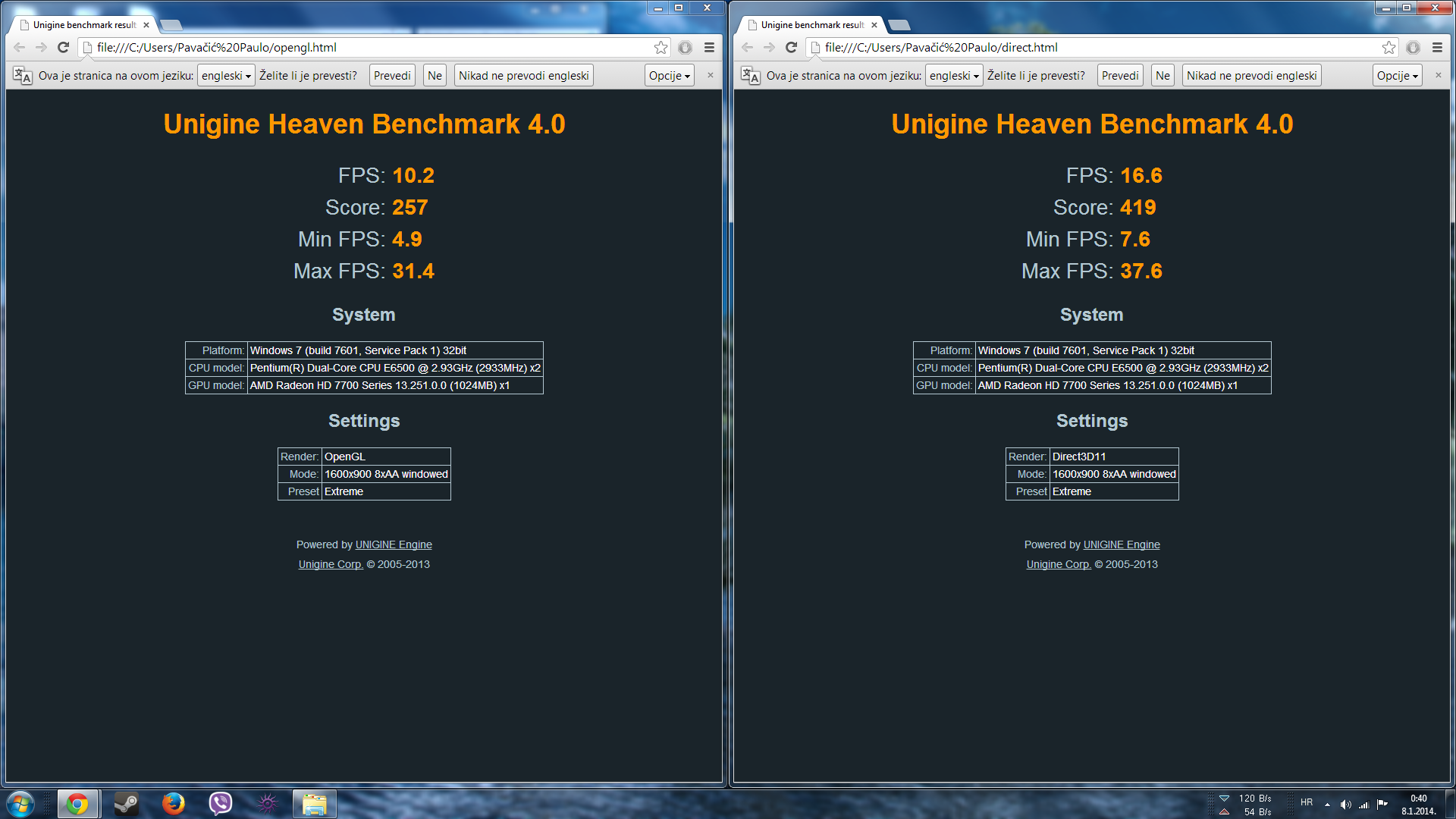Open the Windows Start menu
The height and width of the screenshot is (819, 1456).
point(20,804)
